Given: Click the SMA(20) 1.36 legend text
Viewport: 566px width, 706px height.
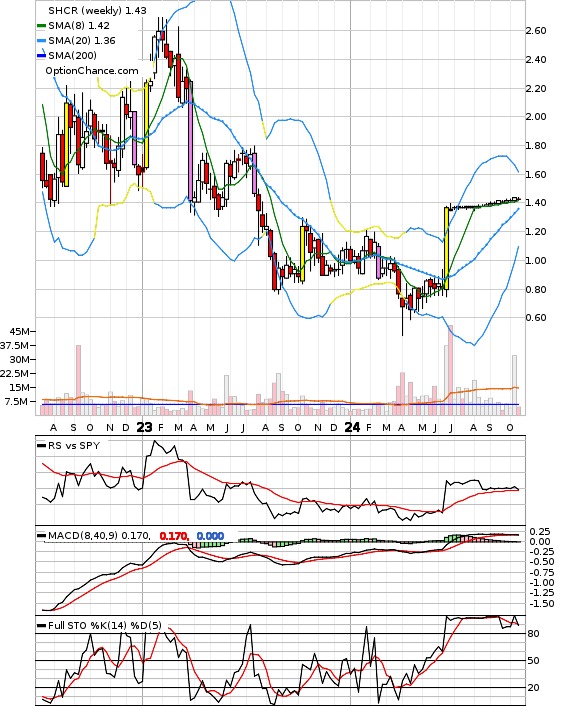Looking at the screenshot, I should coord(82,41).
